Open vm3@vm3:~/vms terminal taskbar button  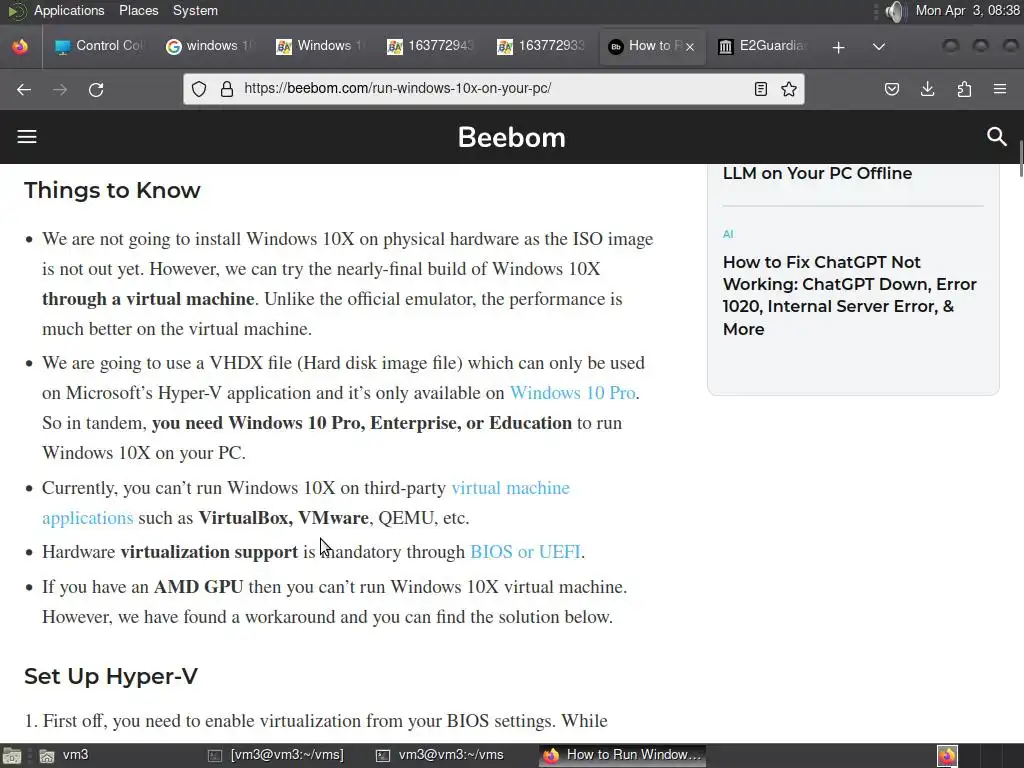440,756
